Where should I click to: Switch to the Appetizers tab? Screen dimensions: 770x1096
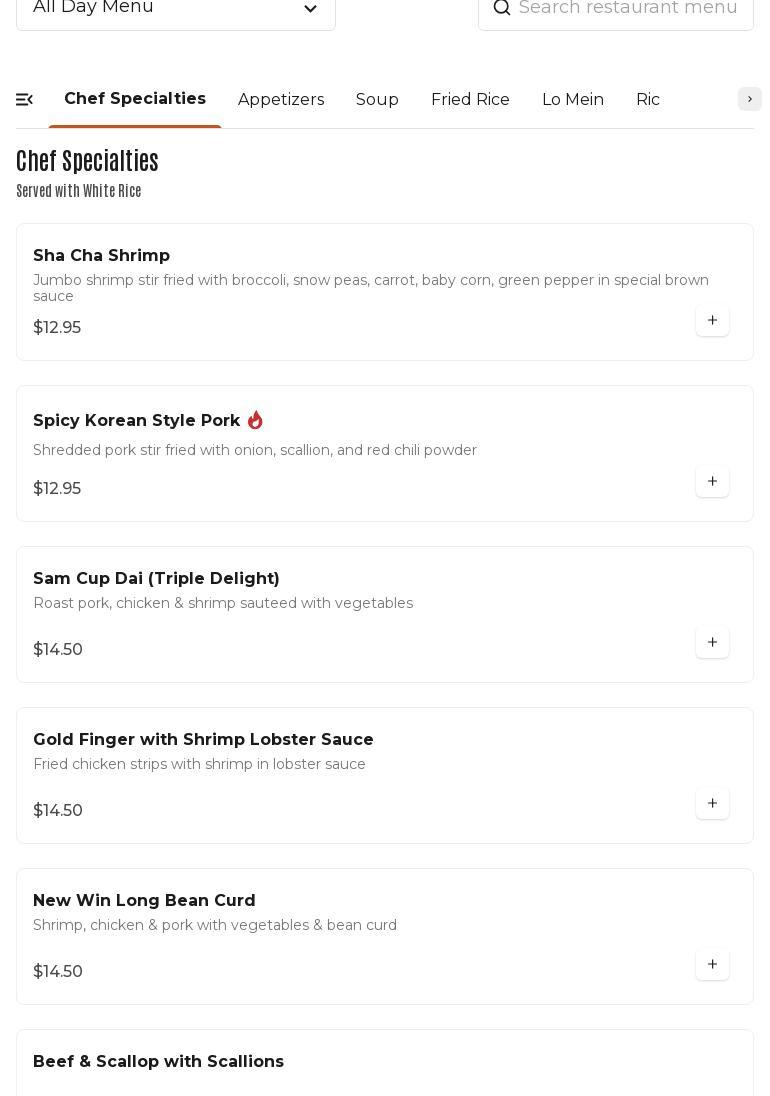pos(281,100)
